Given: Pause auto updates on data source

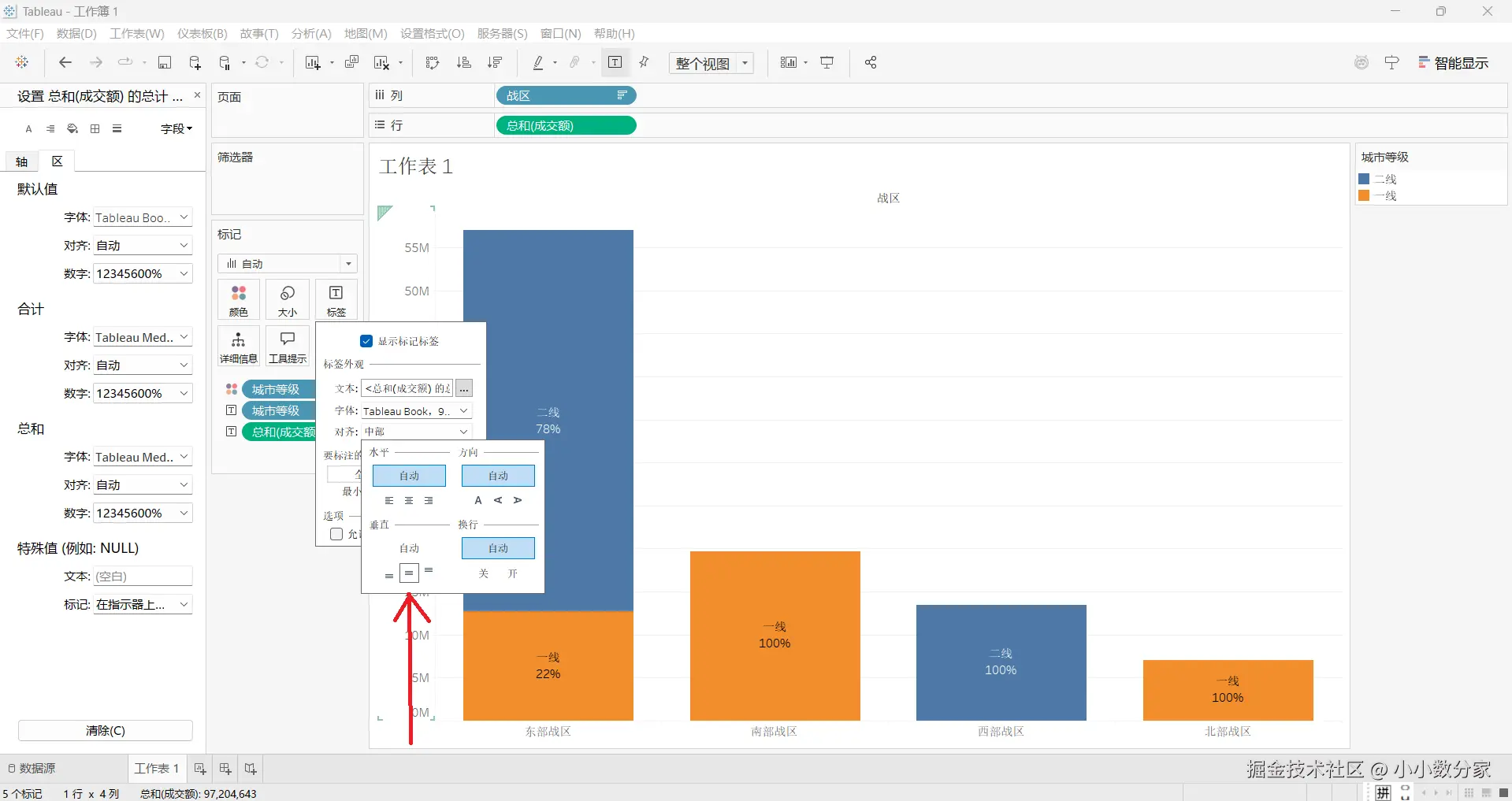Looking at the screenshot, I should pos(225,62).
